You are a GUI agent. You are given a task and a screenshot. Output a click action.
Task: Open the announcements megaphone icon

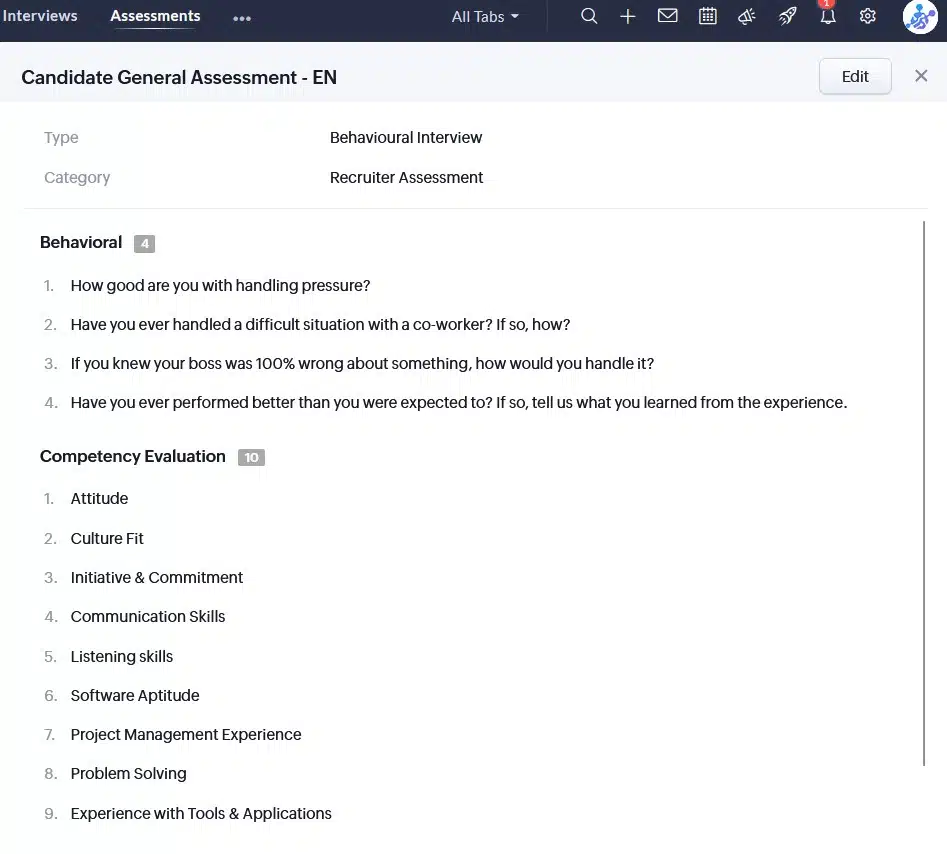(747, 16)
